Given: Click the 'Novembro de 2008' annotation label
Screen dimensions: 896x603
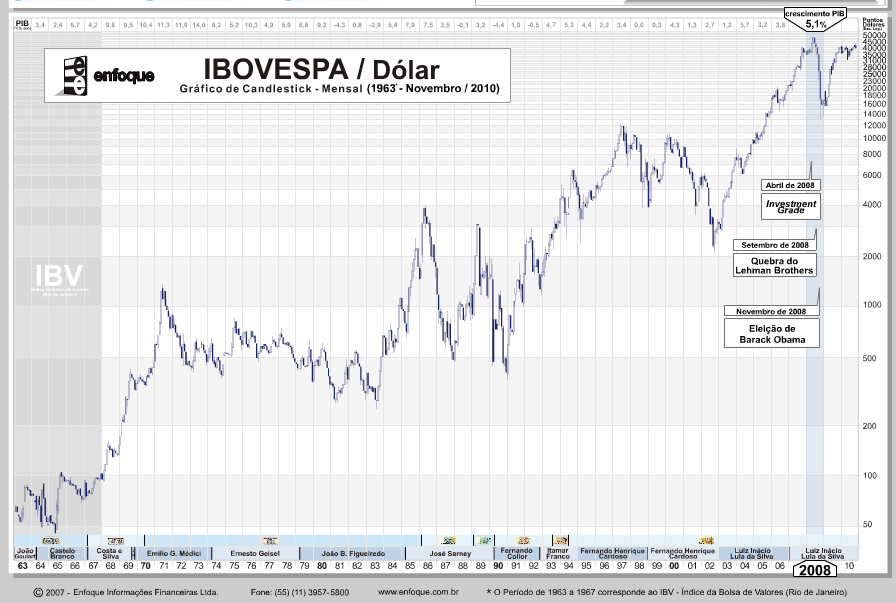Looking at the screenshot, I should pyautogui.click(x=771, y=311).
